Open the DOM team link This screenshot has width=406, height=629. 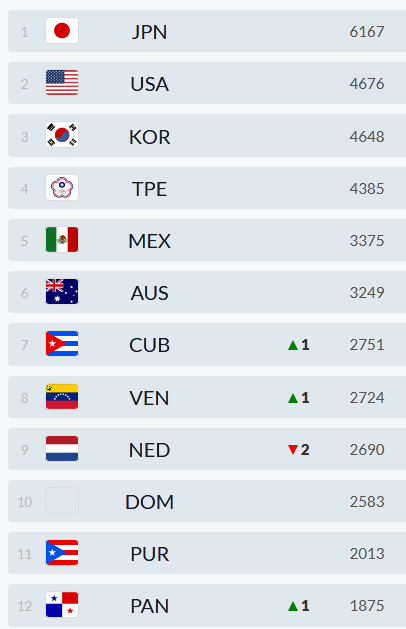click(149, 502)
